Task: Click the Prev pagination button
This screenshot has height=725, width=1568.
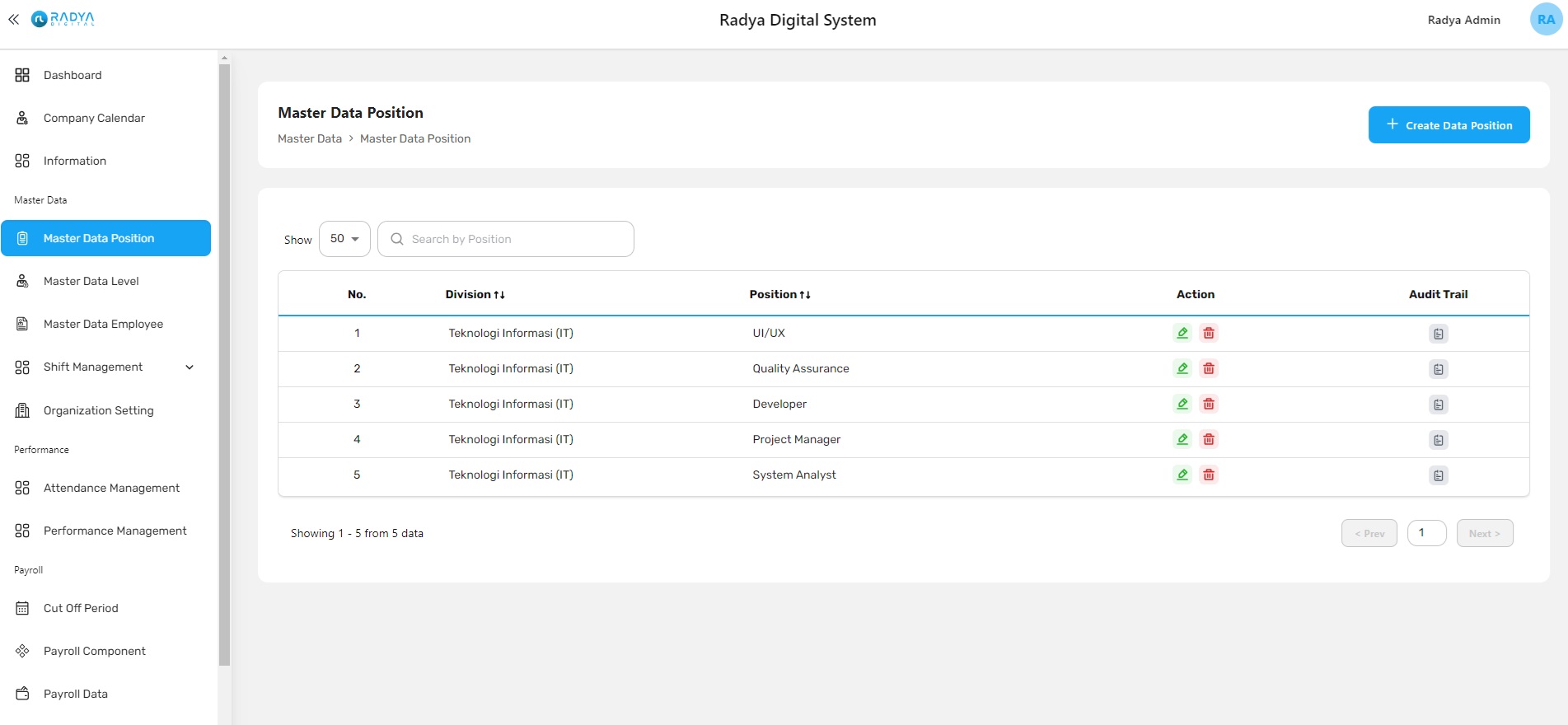Action: coord(1369,533)
